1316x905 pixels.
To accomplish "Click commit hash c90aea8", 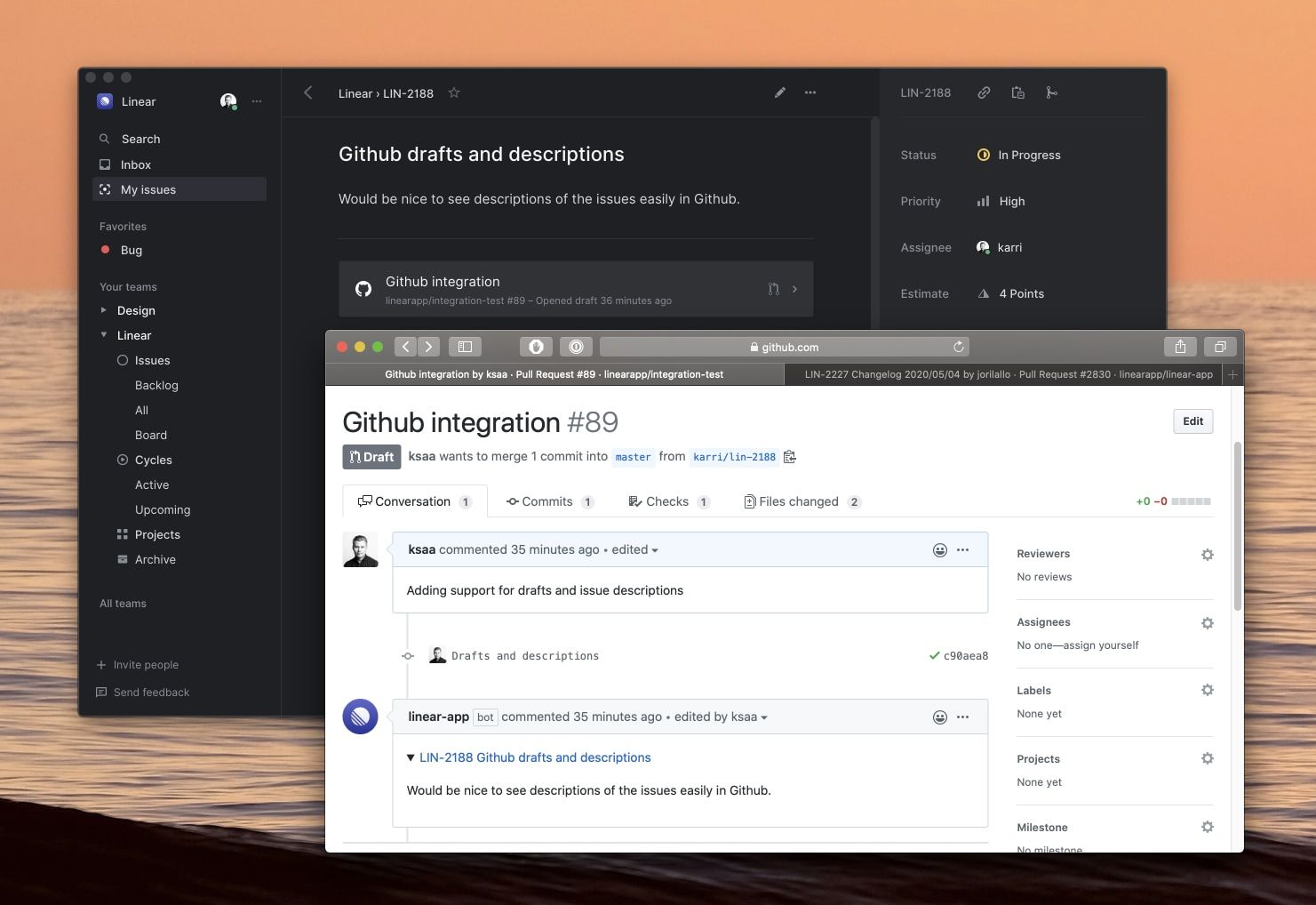I will (966, 656).
